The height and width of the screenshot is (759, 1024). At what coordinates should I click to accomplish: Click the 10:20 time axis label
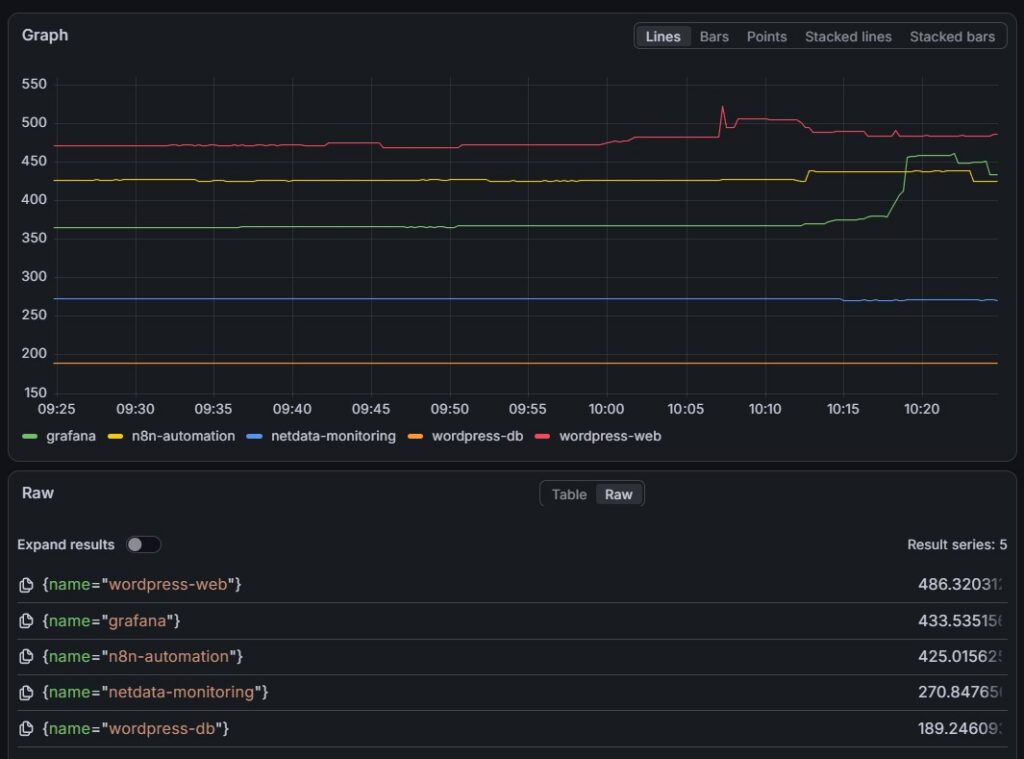(x=921, y=409)
